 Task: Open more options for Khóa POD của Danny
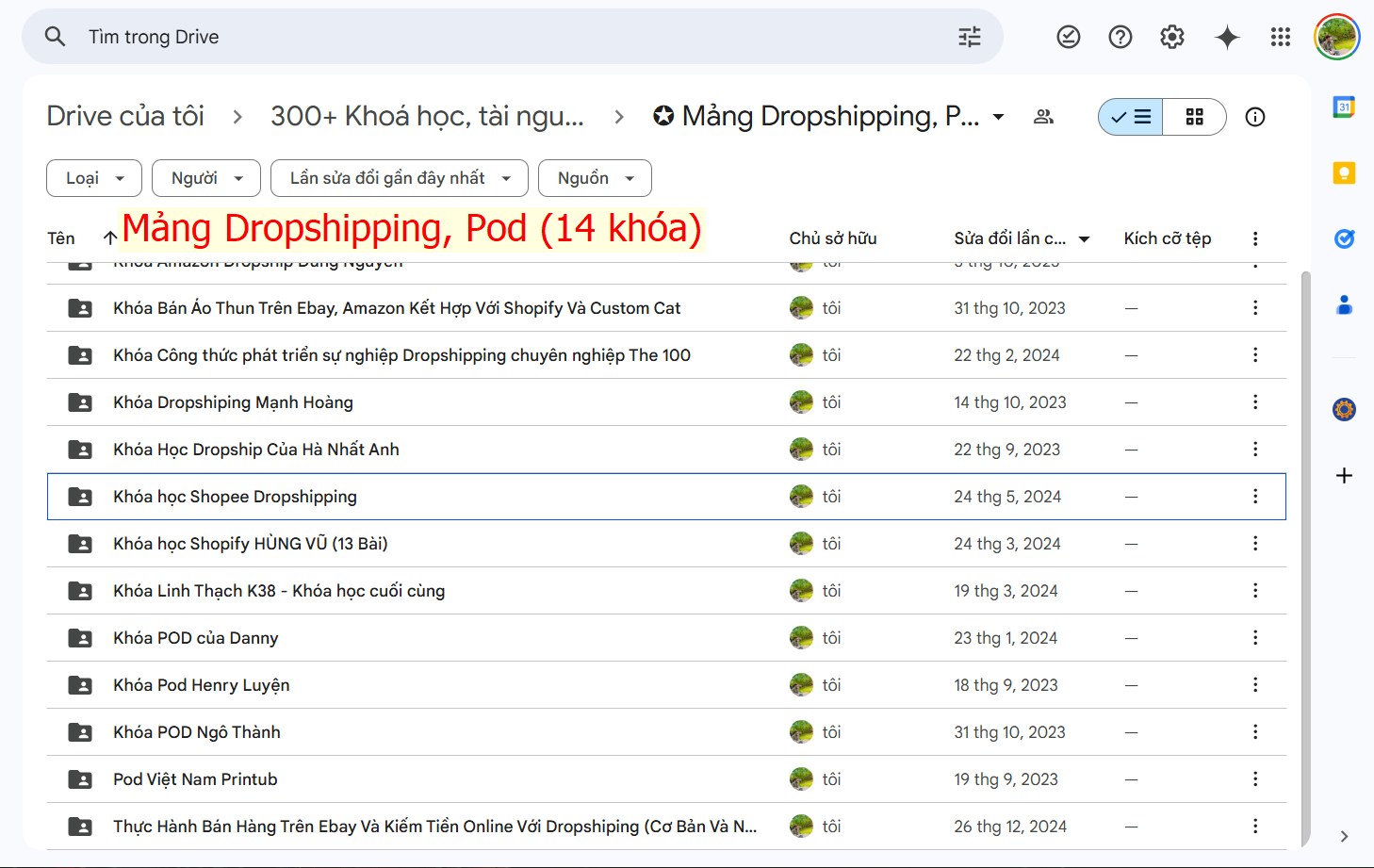point(1255,638)
